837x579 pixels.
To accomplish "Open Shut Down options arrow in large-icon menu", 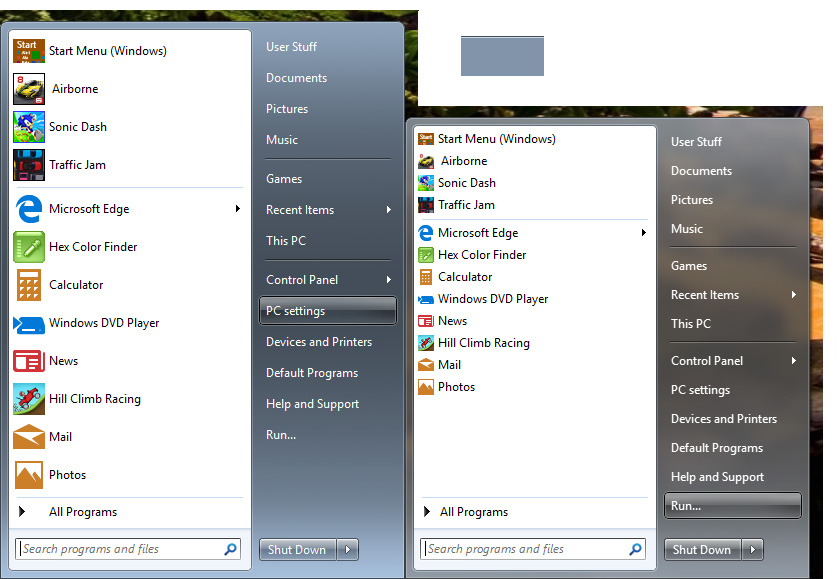I will click(x=347, y=549).
